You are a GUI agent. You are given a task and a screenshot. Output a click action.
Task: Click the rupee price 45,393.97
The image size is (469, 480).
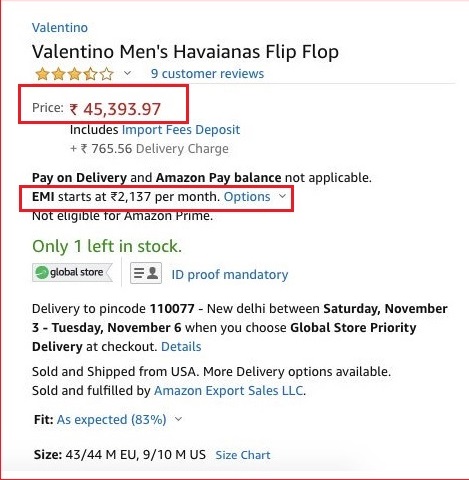pyautogui.click(x=115, y=109)
